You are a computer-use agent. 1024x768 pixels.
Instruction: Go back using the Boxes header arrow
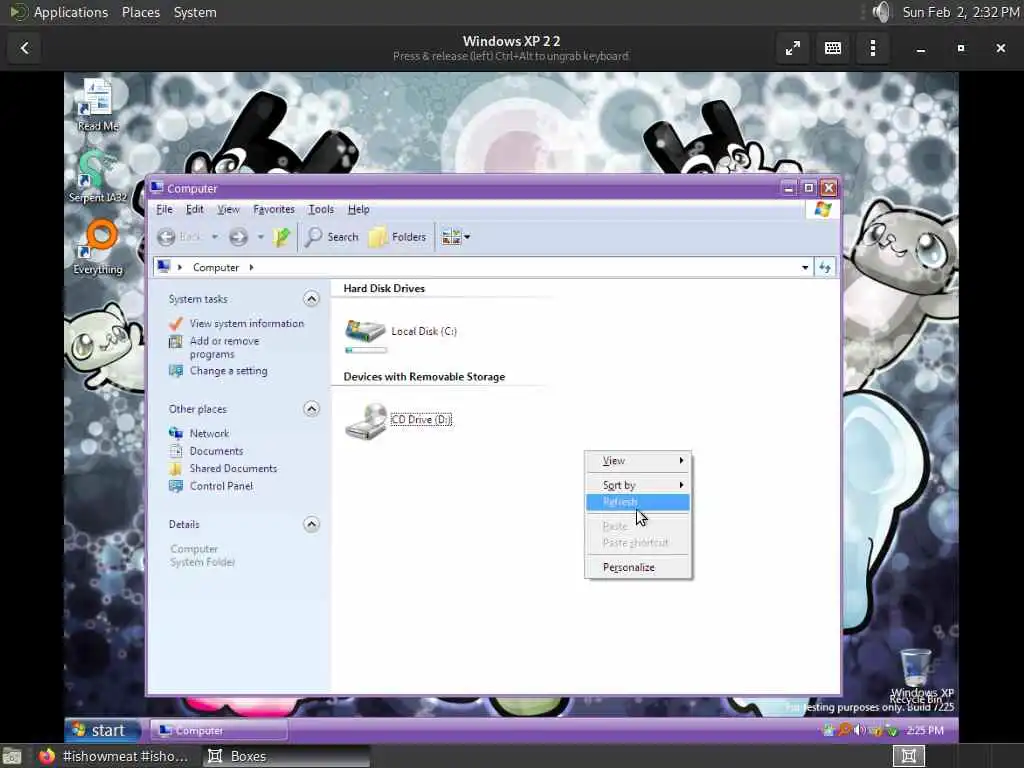(x=25, y=48)
